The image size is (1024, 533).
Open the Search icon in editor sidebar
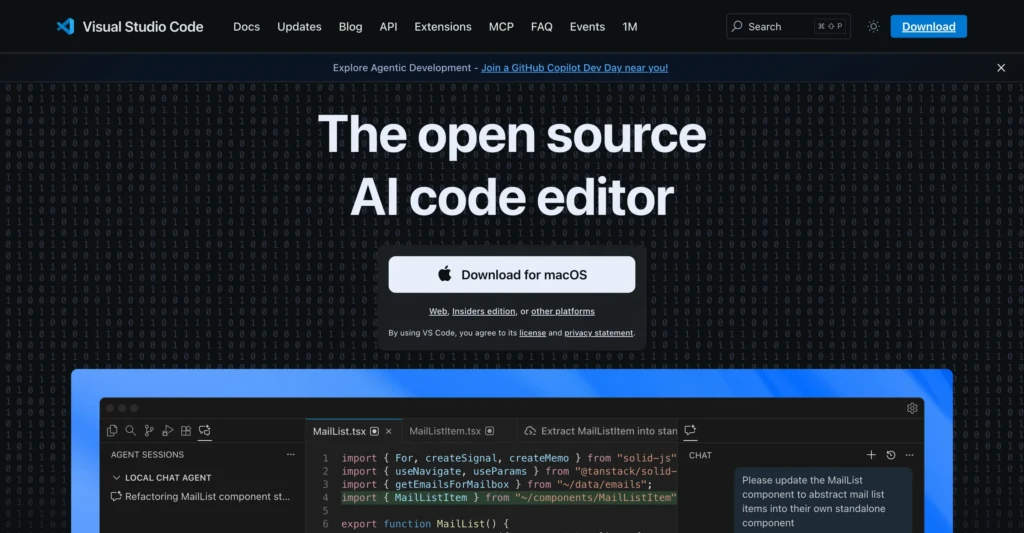pos(131,430)
